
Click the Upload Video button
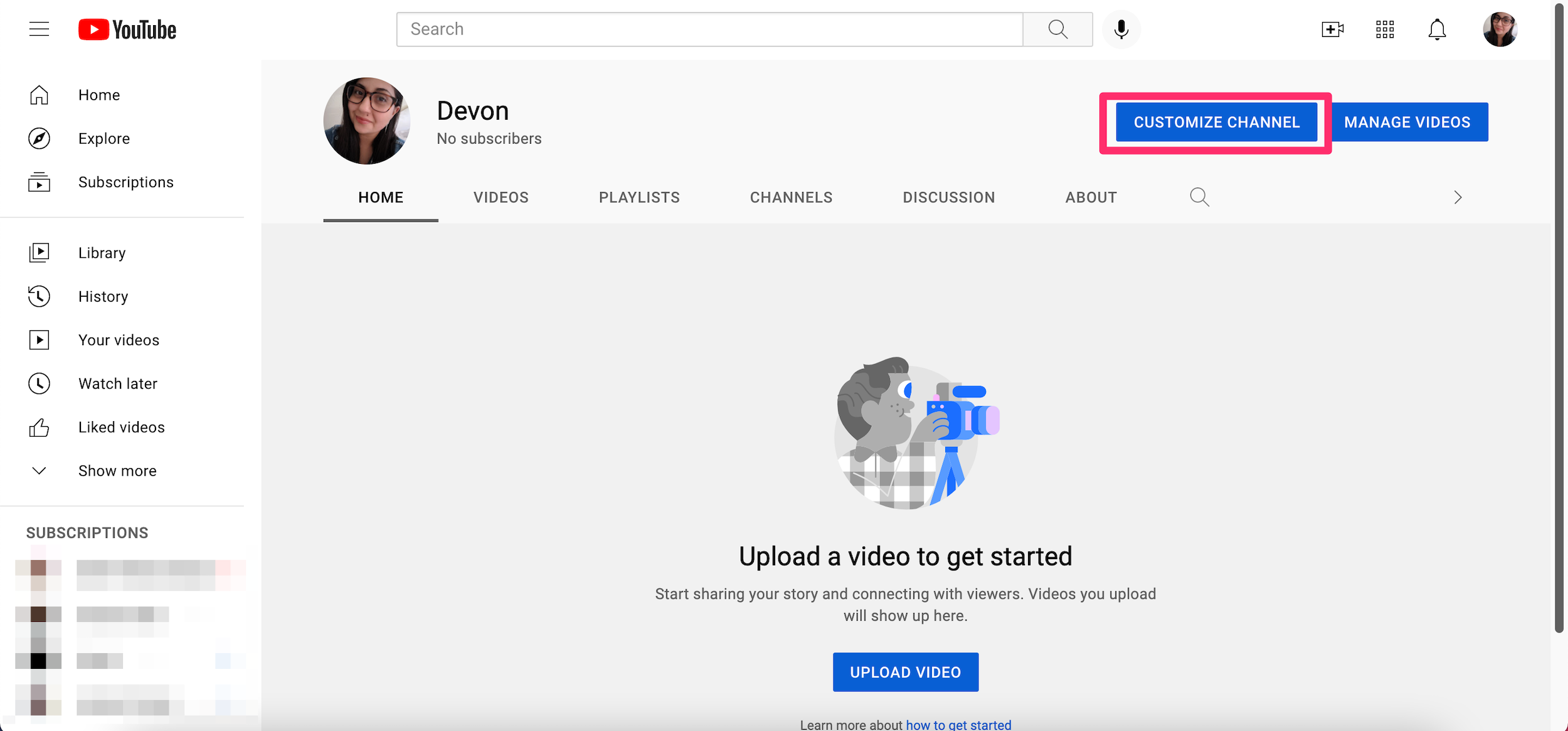coord(905,672)
